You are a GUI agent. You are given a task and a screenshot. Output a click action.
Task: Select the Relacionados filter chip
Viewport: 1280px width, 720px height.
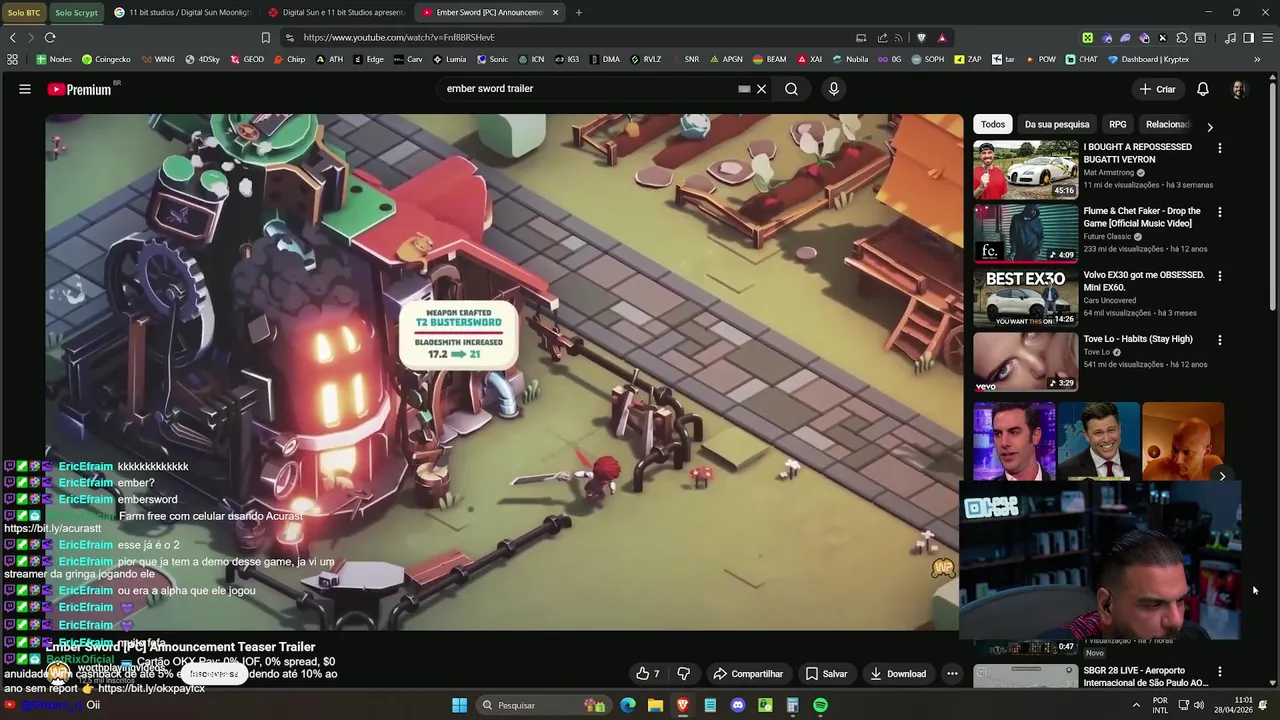pos(1168,124)
